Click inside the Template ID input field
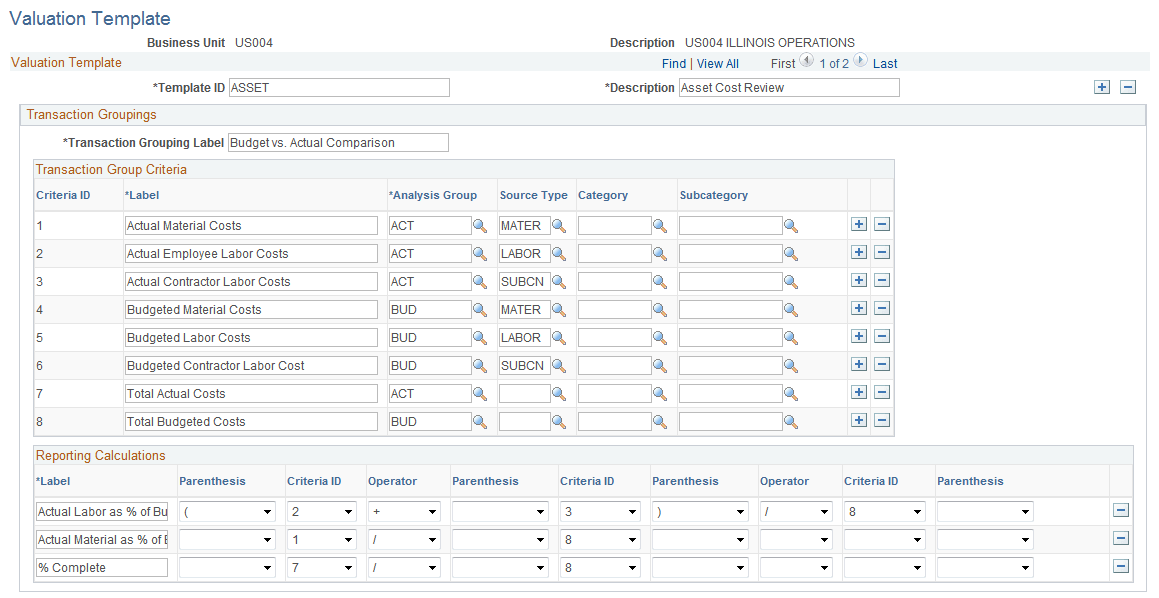Viewport: 1159px width, 598px height. [x=338, y=87]
